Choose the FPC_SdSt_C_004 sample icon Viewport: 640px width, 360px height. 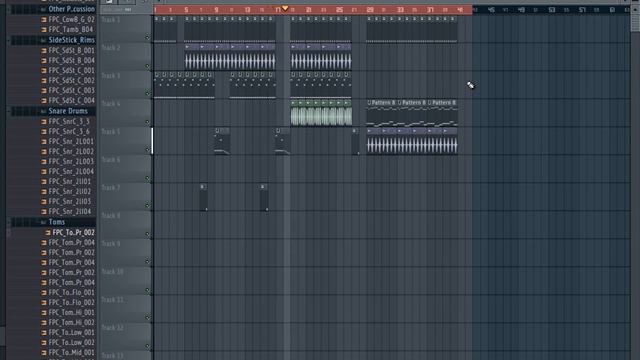point(44,100)
